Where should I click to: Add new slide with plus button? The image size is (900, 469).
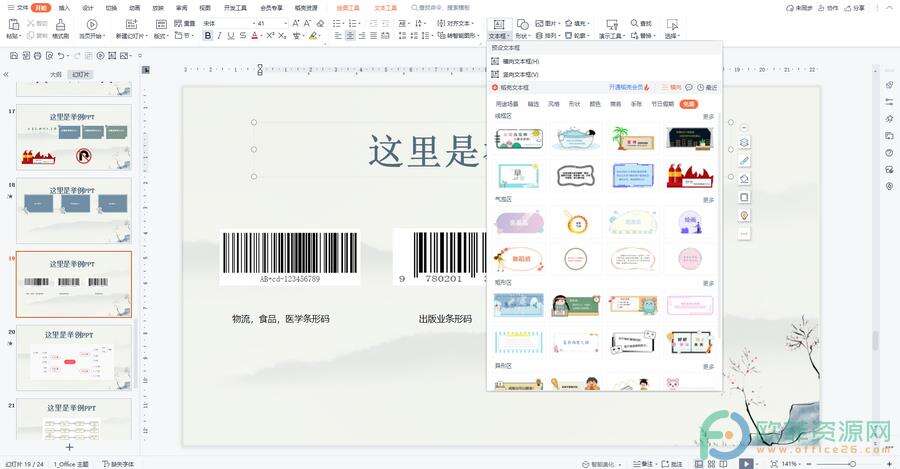pos(69,447)
